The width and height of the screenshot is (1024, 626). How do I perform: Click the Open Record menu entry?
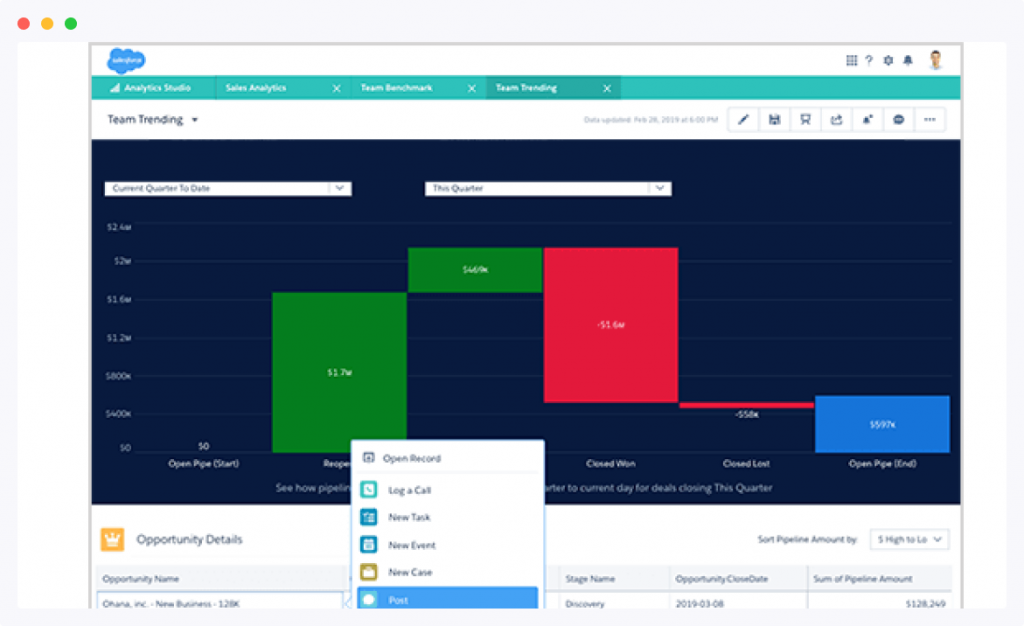tap(420, 457)
